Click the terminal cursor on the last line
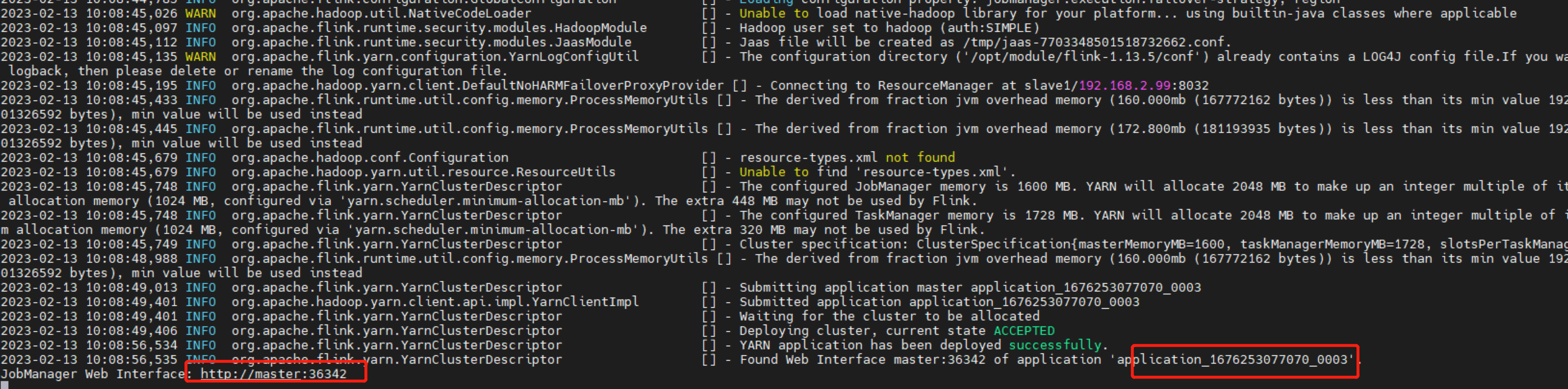Image resolution: width=1568 pixels, height=389 pixels. tap(3, 385)
